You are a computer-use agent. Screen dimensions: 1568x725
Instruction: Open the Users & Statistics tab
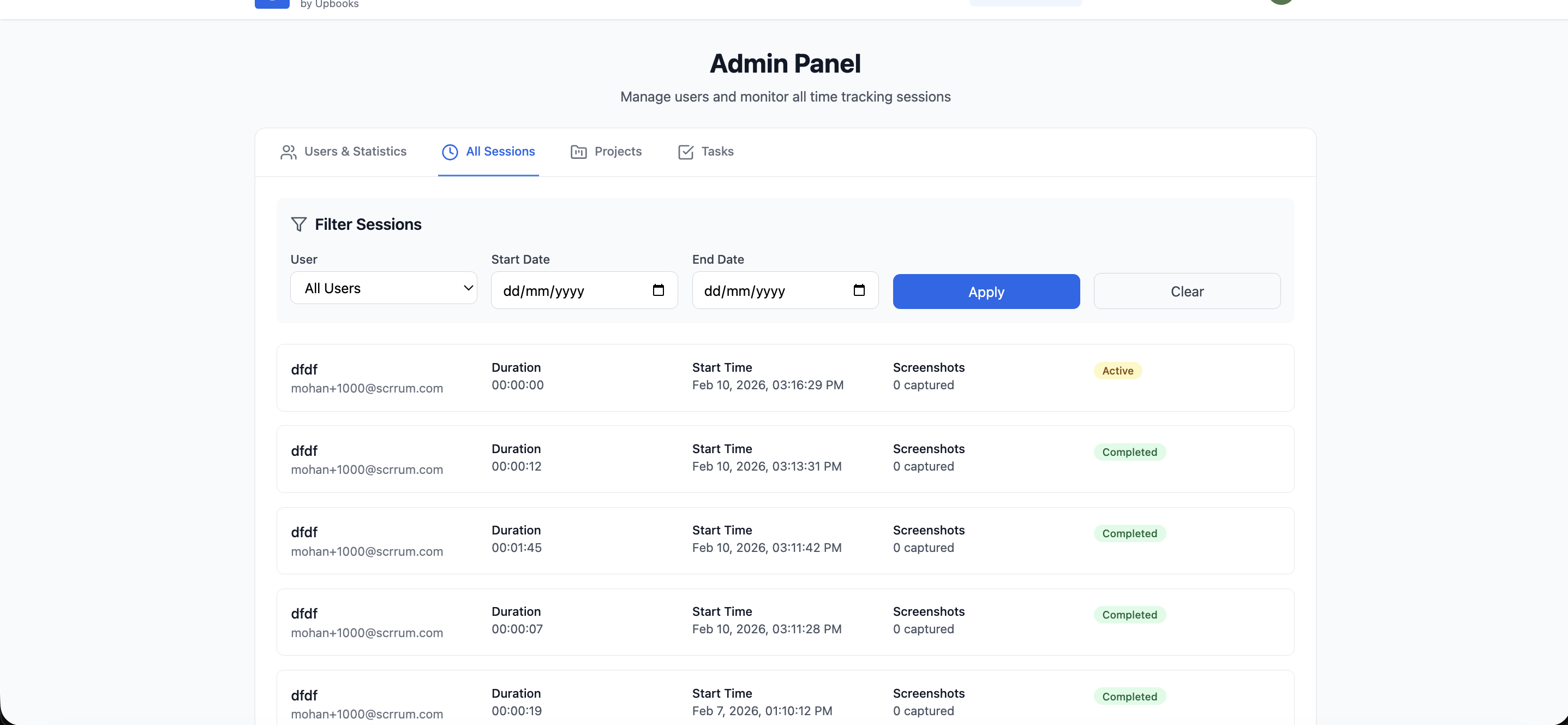tap(355, 152)
